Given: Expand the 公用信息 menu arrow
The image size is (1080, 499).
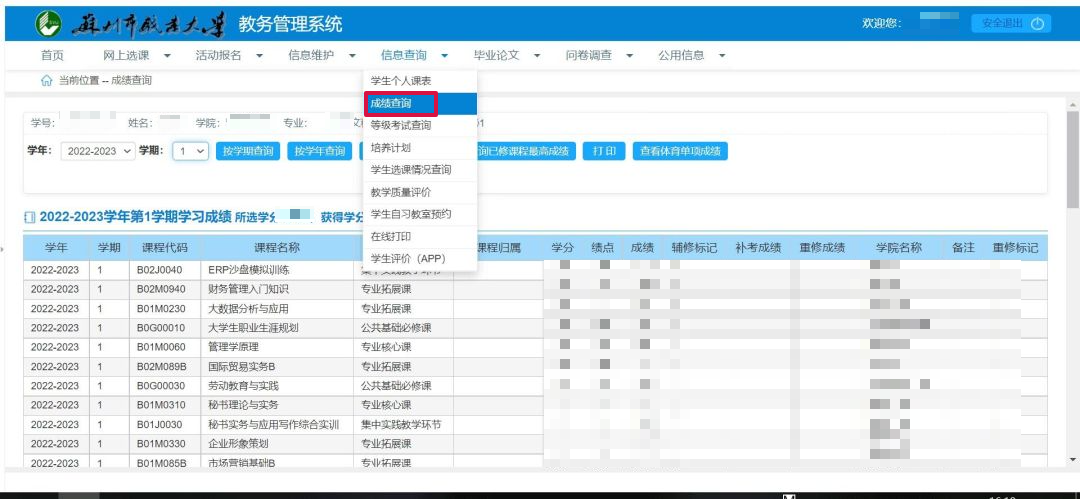Looking at the screenshot, I should pos(722,57).
